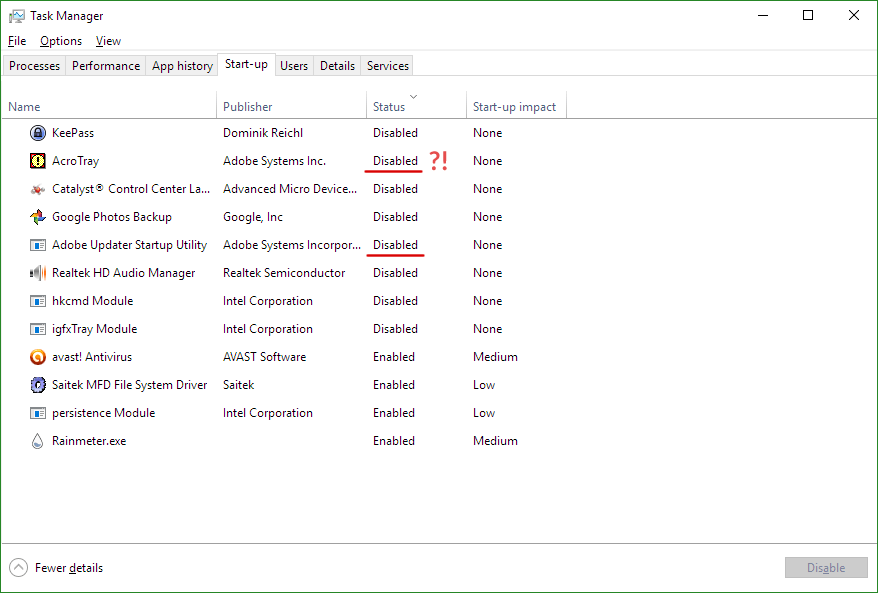Select the persistence Module row
This screenshot has height=593, width=878.
tap(103, 413)
